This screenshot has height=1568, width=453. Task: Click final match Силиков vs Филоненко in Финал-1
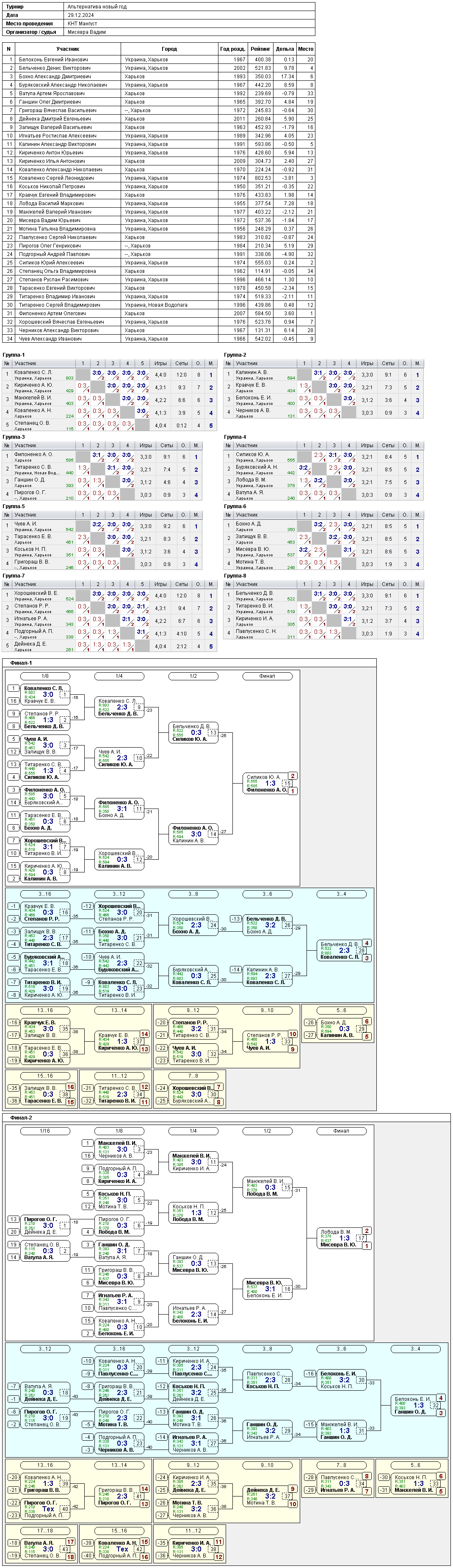[267, 784]
